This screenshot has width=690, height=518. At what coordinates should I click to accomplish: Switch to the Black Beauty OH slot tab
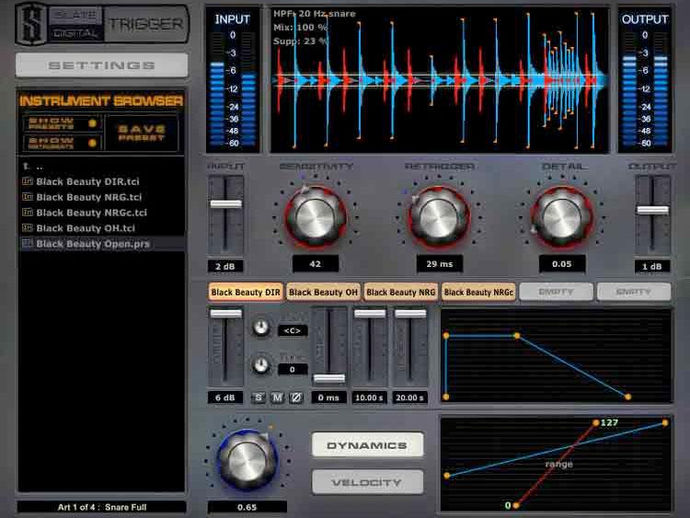pyautogui.click(x=323, y=292)
